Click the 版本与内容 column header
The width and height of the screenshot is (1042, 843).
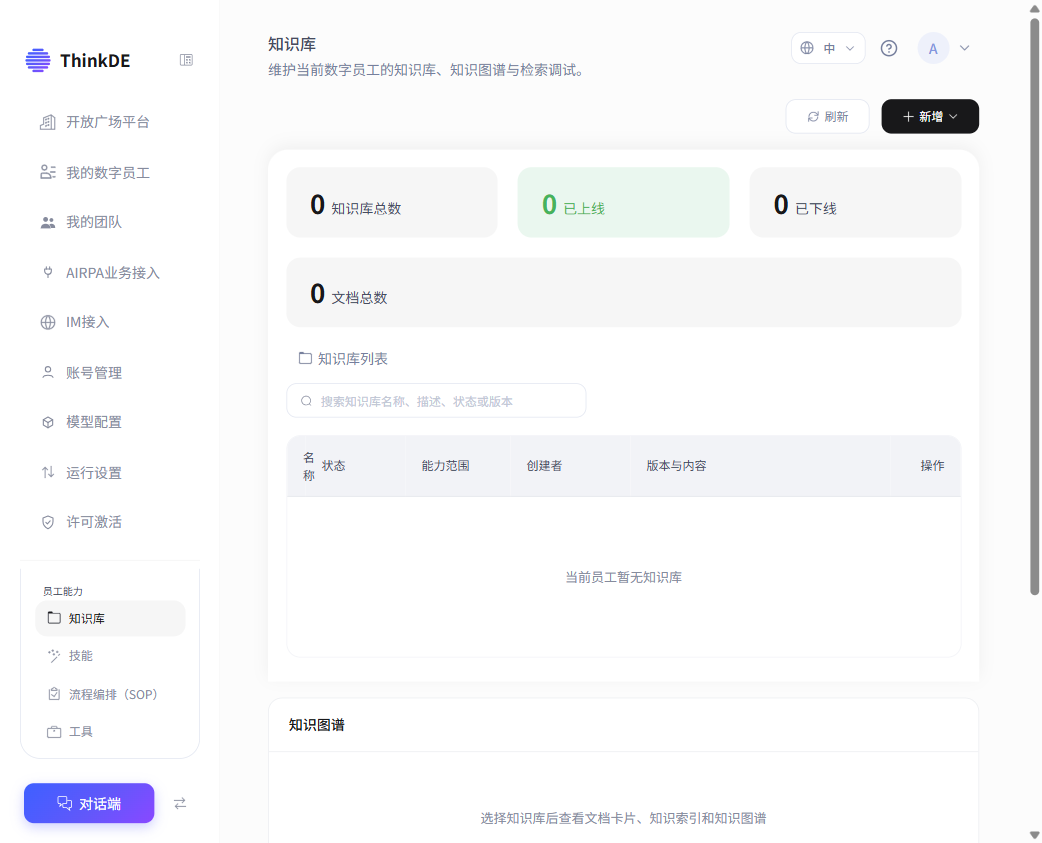coord(677,466)
